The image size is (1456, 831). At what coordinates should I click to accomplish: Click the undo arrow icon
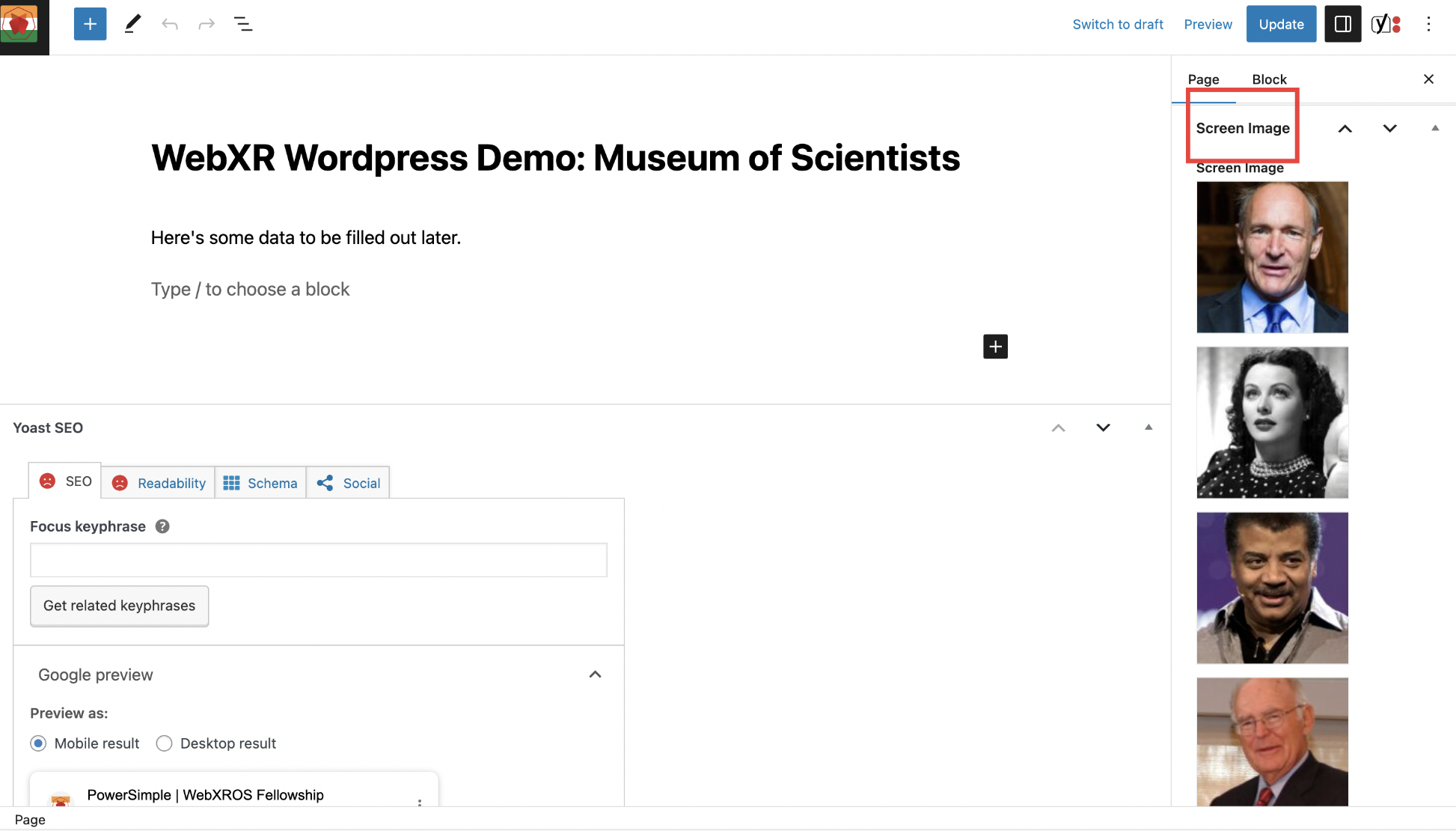(168, 24)
